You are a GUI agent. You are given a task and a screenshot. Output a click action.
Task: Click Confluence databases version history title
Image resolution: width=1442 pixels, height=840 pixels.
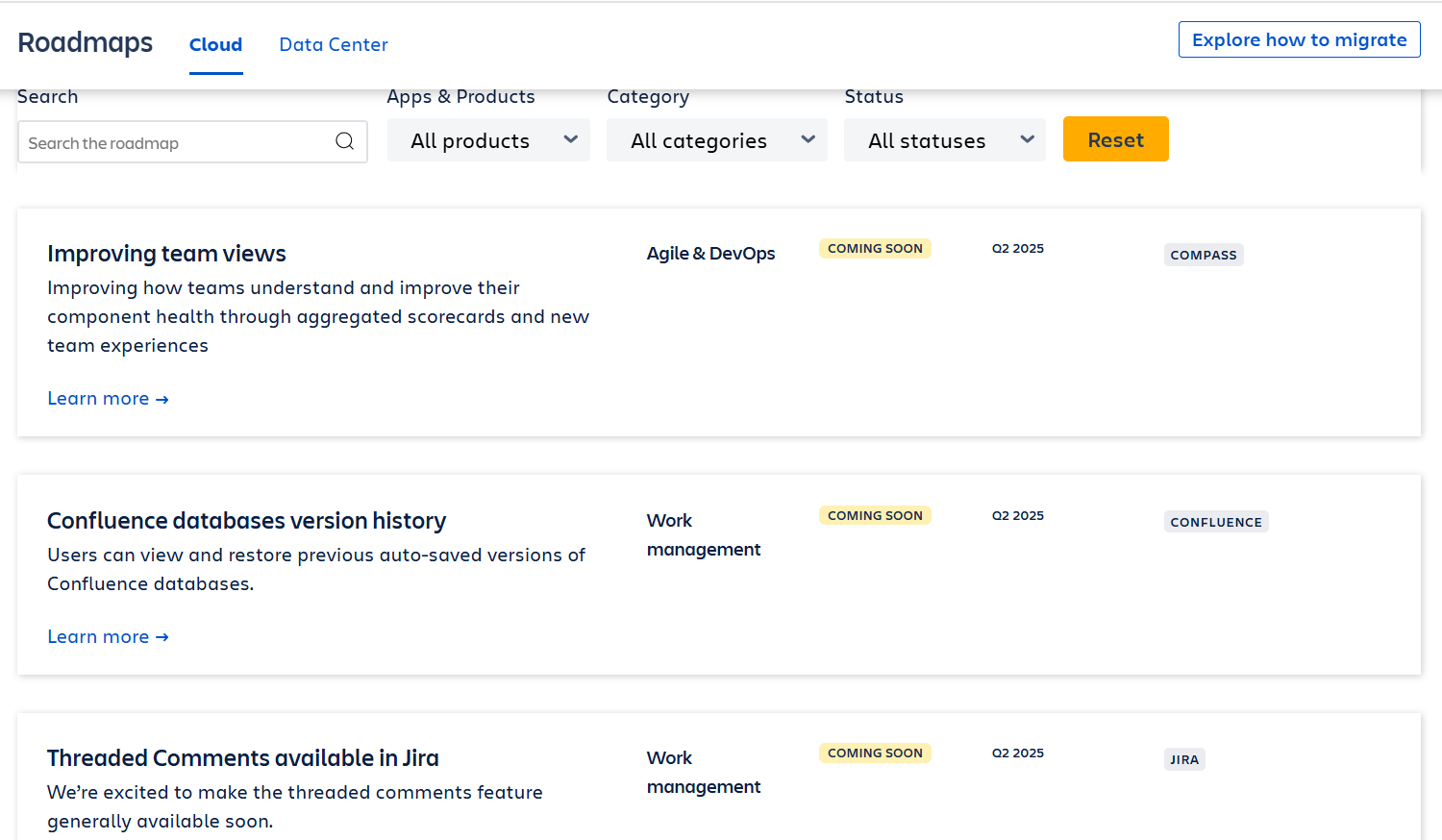pyautogui.click(x=246, y=520)
